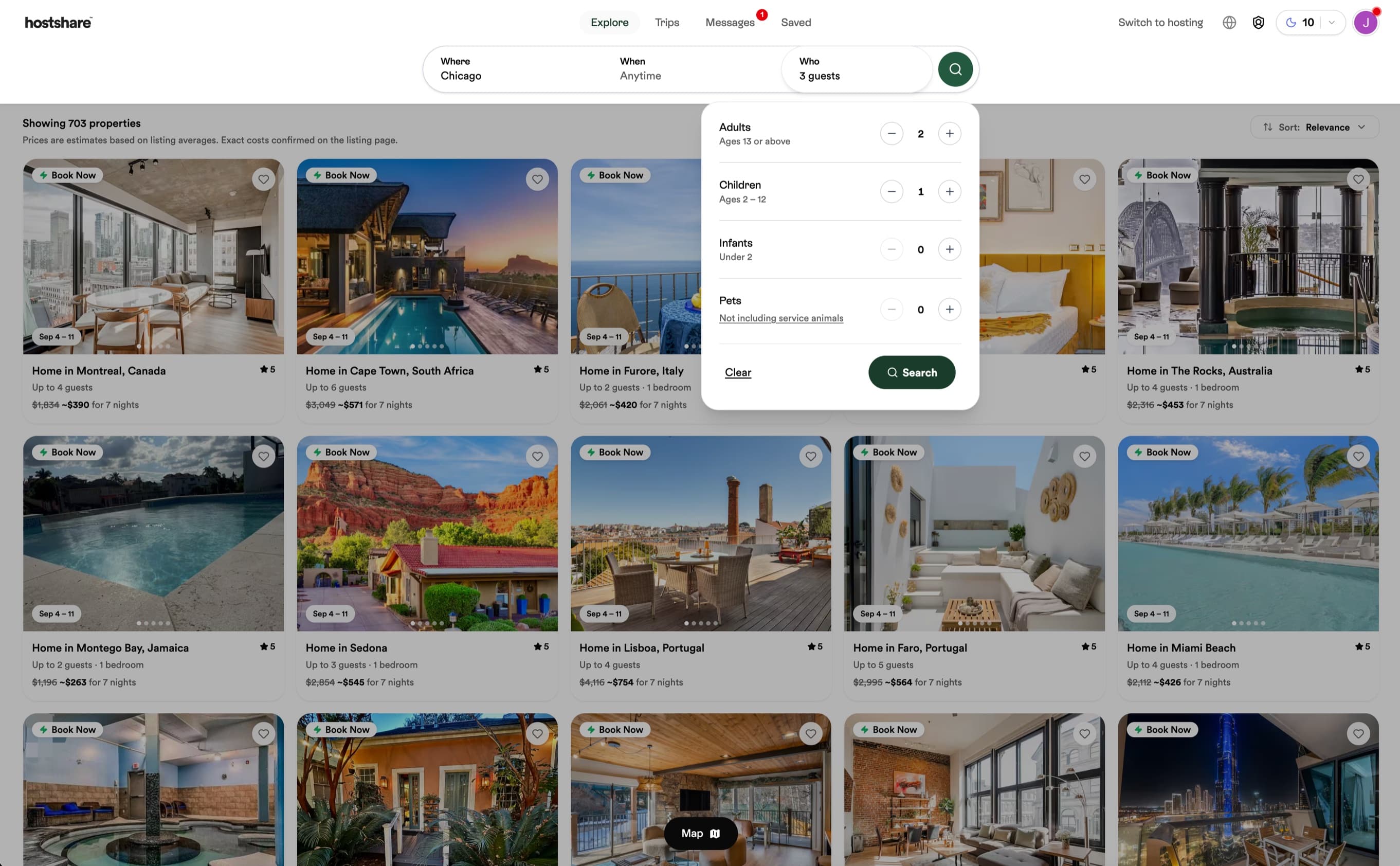Click Home in Miami Beach title

1180,648
